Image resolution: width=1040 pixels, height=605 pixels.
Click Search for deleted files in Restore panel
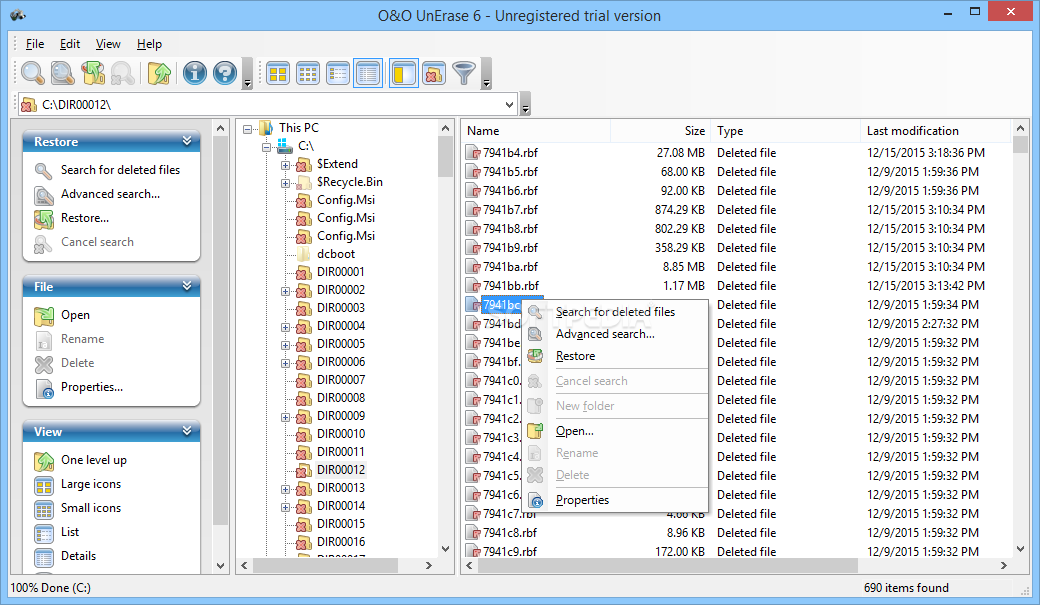pyautogui.click(x=120, y=170)
